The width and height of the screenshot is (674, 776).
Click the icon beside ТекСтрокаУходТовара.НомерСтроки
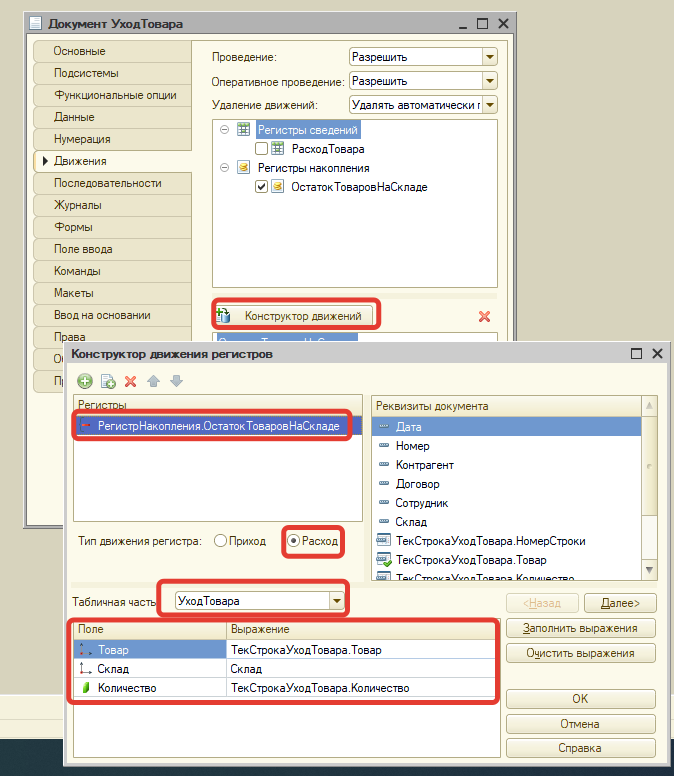tap(384, 540)
